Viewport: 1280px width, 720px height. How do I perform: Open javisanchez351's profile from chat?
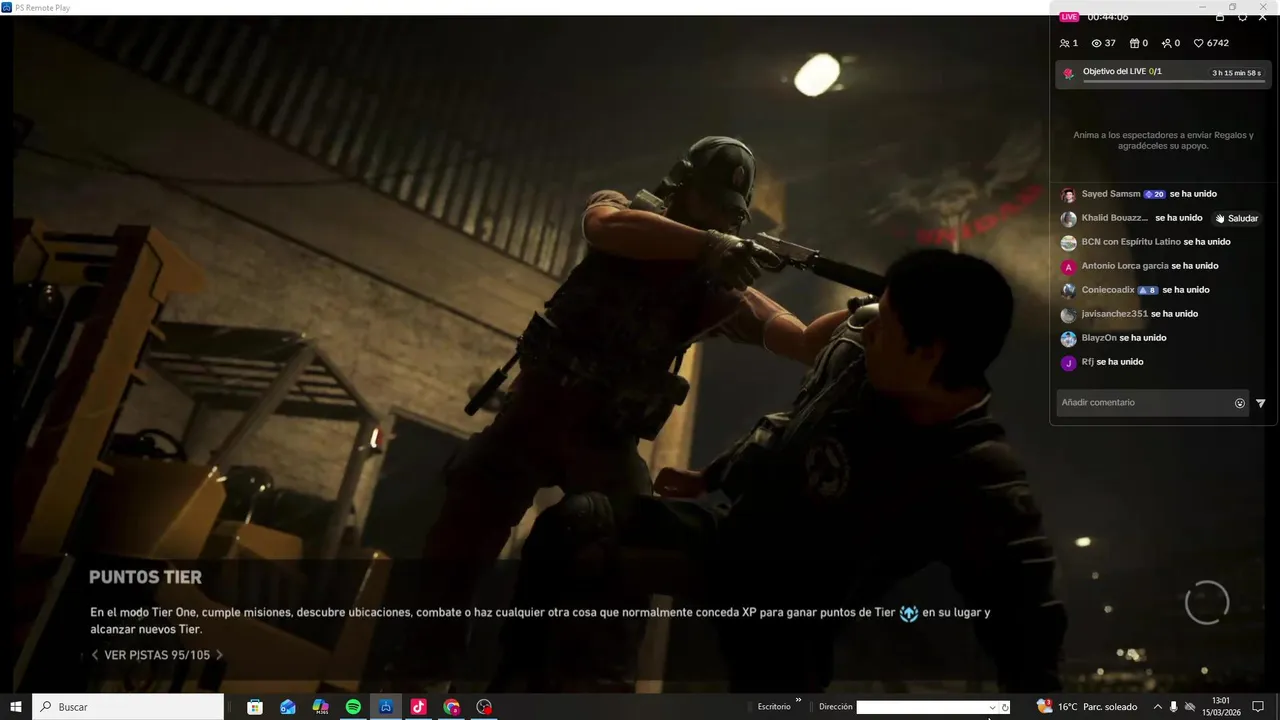[1115, 314]
